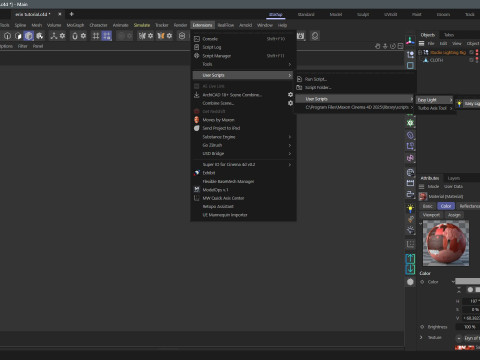480x360 pixels.
Task: Click the viewport pan hand icon
Action: pos(377,46)
